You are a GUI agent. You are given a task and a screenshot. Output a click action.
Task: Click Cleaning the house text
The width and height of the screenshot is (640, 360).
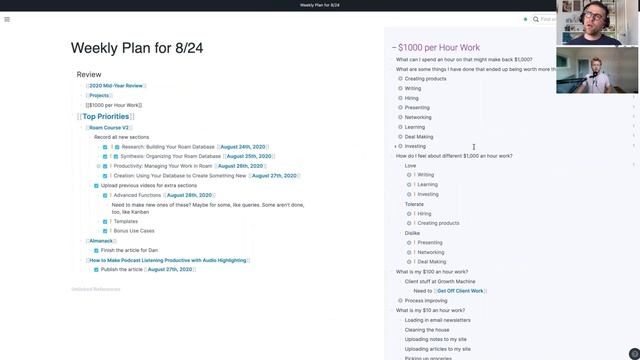[x=427, y=330]
